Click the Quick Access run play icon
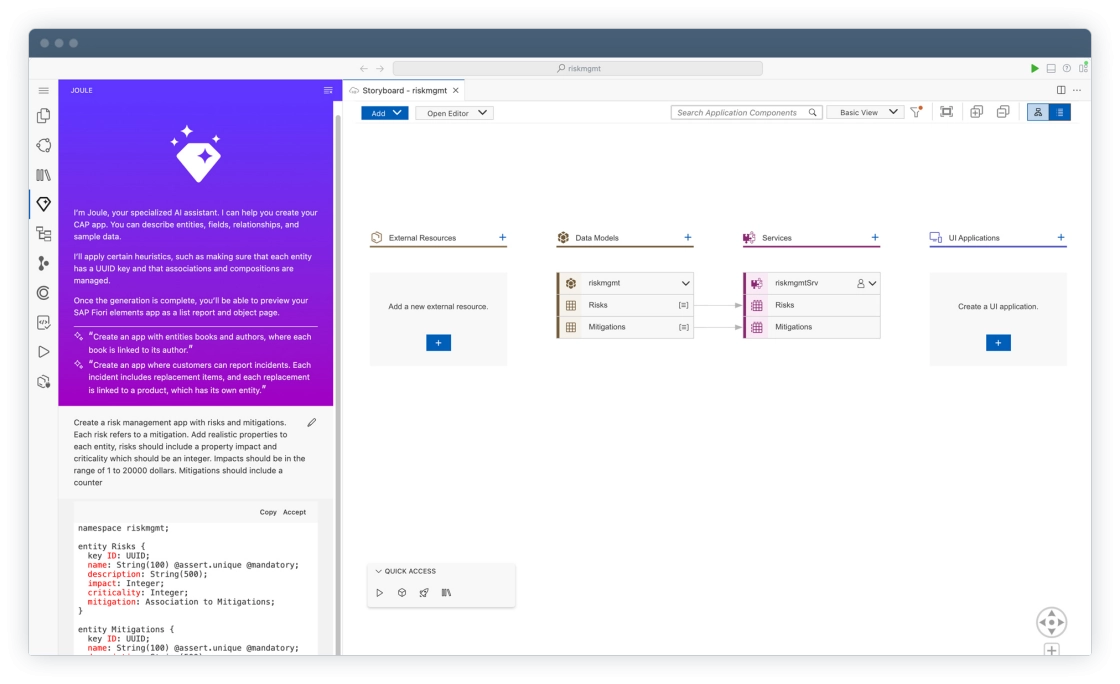1120x684 pixels. point(380,593)
